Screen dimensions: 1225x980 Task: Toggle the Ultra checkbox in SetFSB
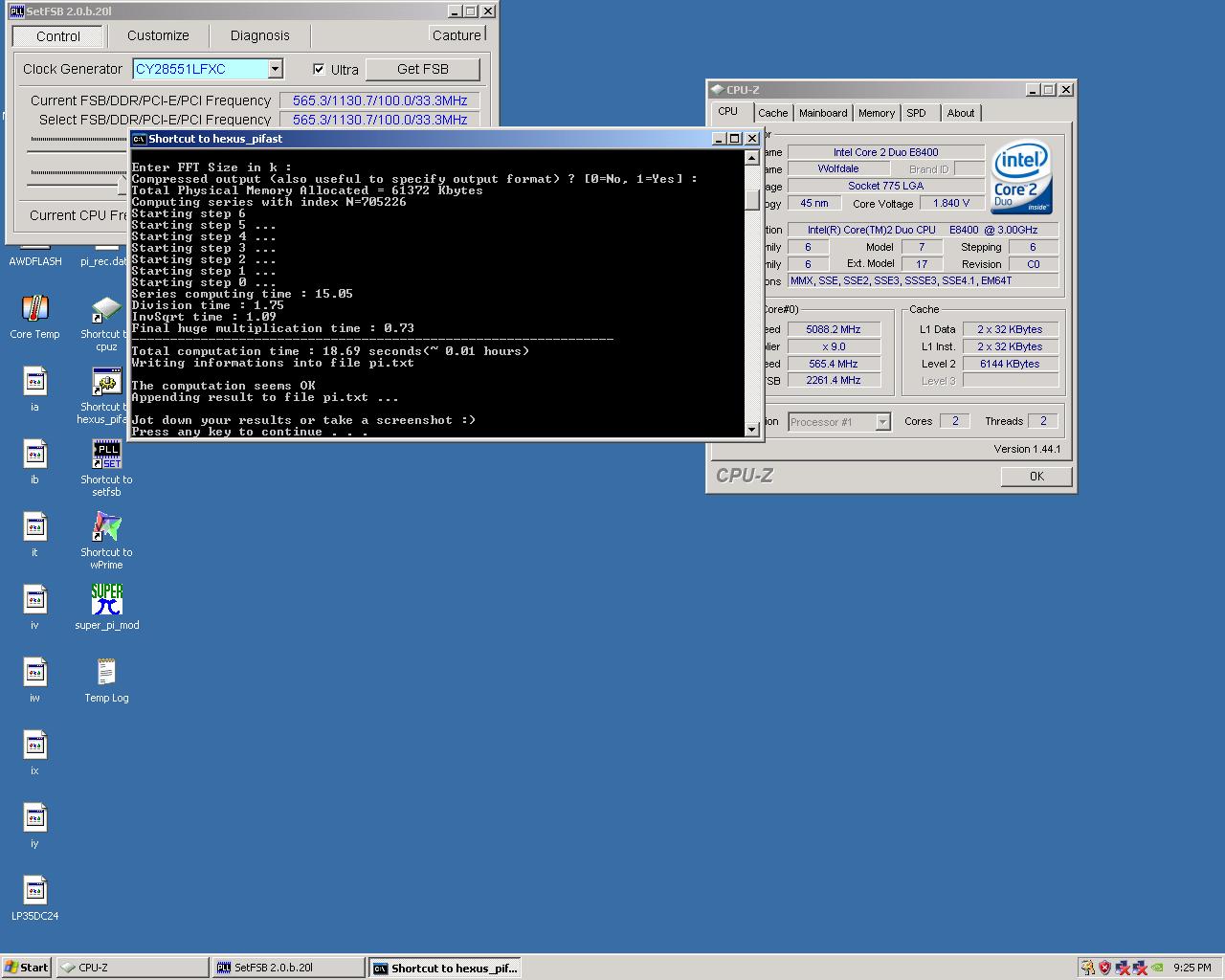pos(319,69)
